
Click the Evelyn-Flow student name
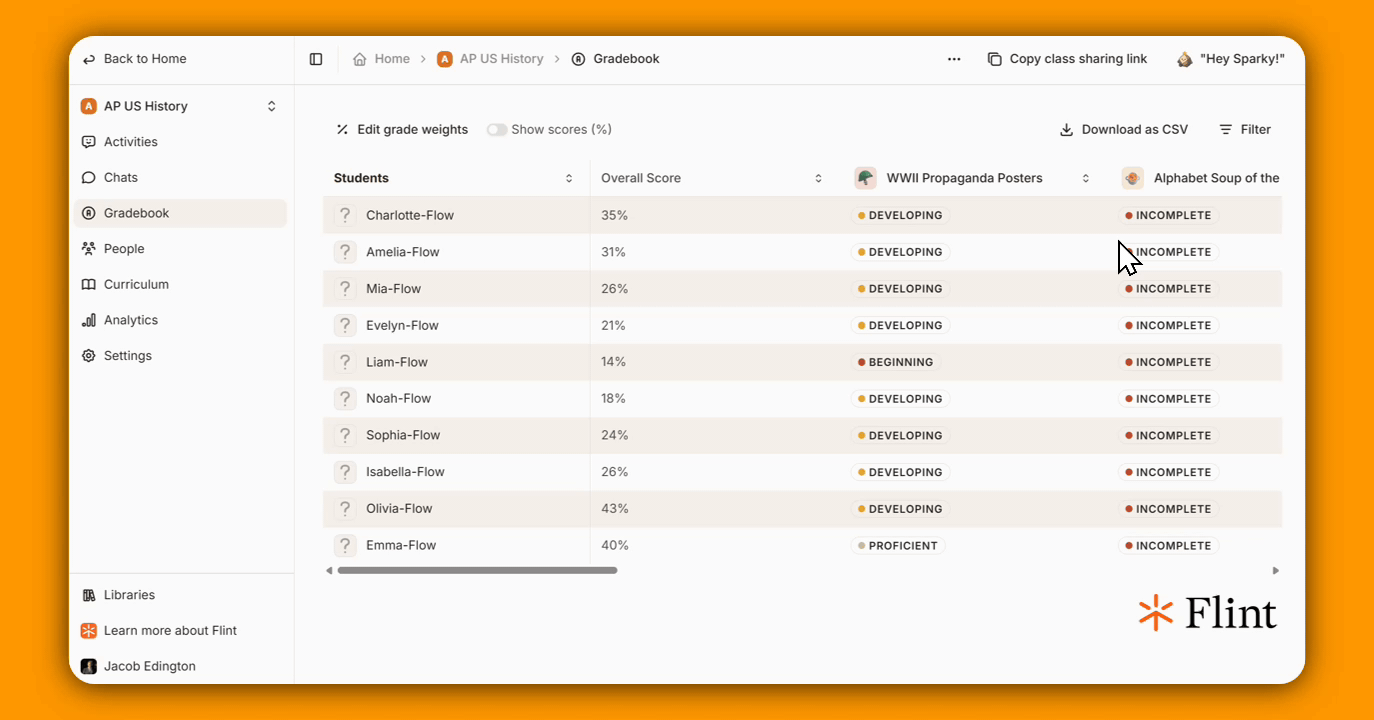tap(402, 325)
